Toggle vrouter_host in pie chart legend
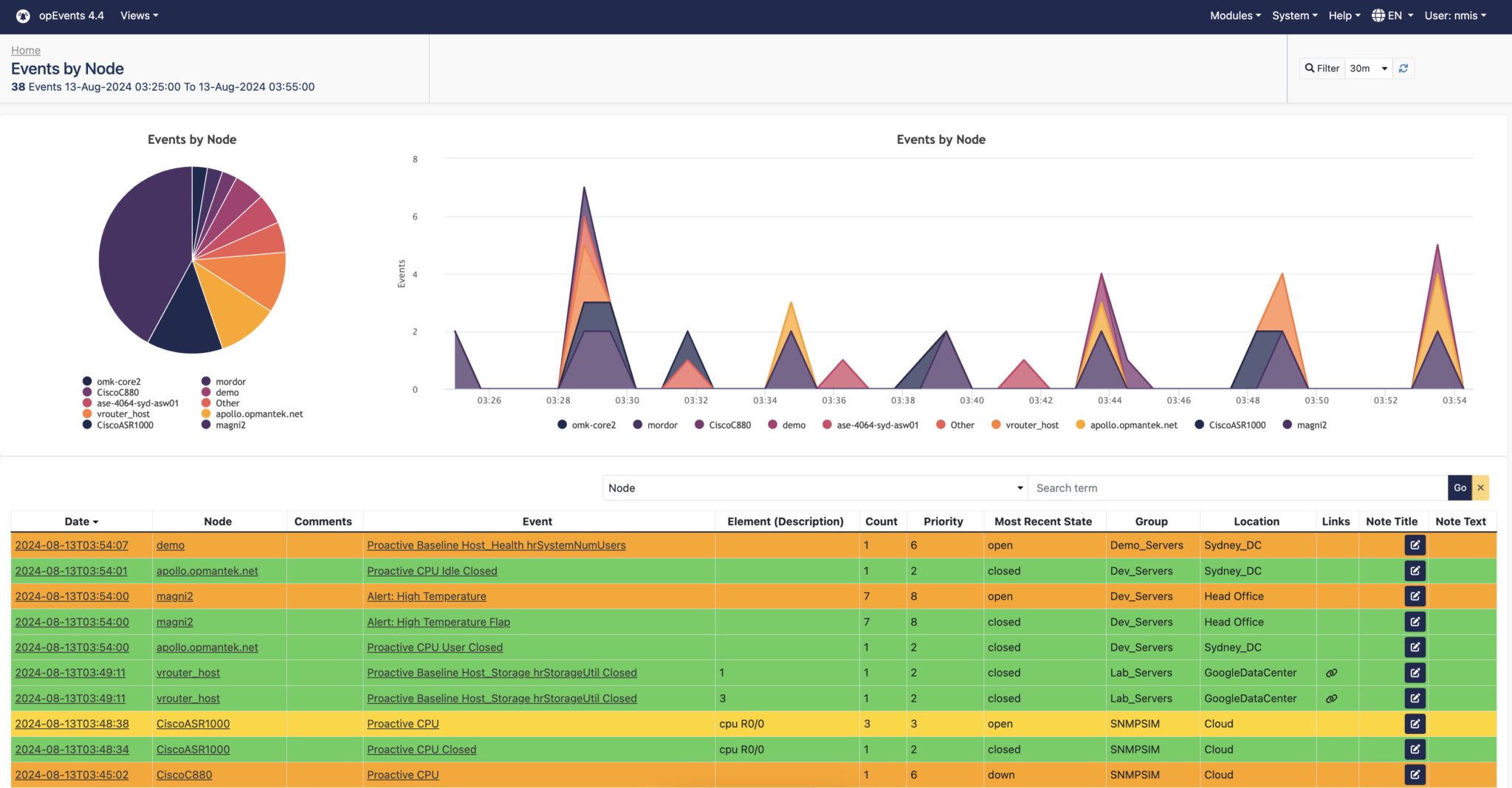The width and height of the screenshot is (1512, 788). [117, 414]
